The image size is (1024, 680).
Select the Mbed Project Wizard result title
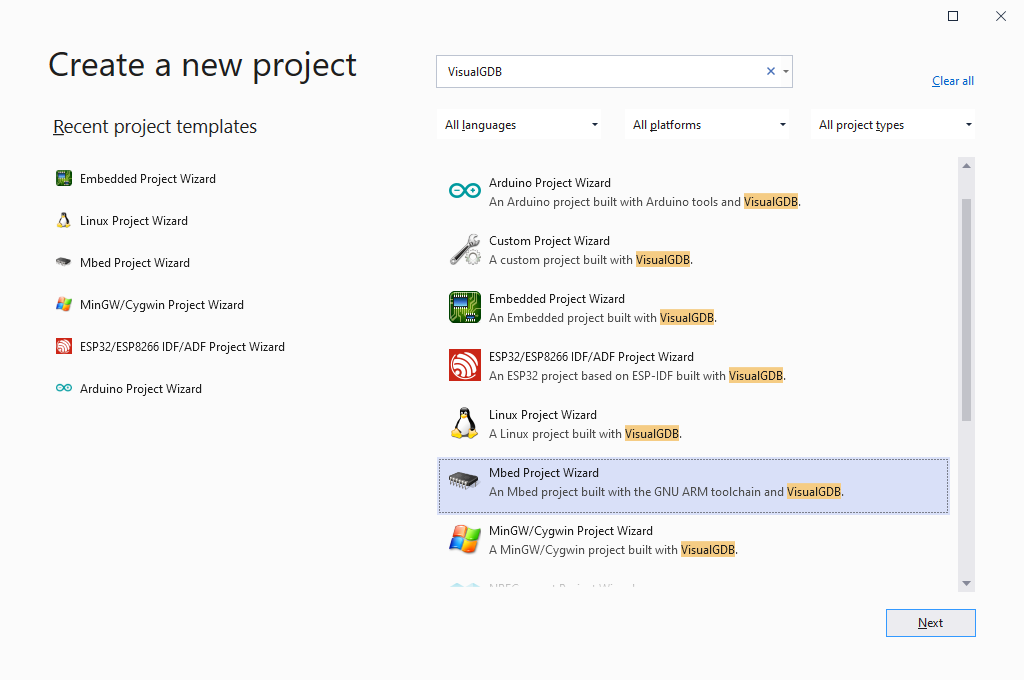544,473
